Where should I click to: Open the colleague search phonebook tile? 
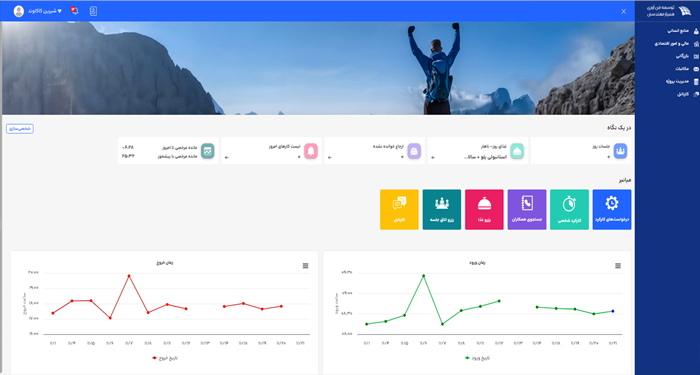coord(527,209)
